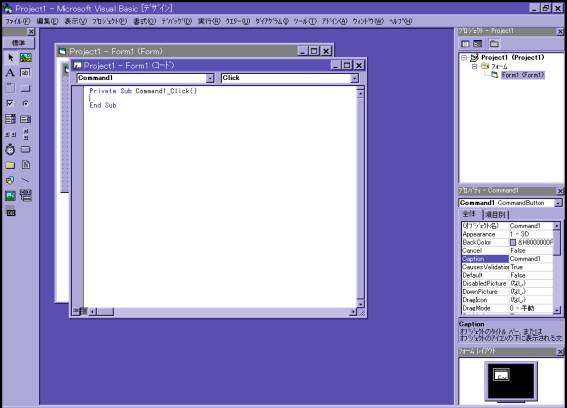Select the TextBox control tool

[x=25, y=73]
